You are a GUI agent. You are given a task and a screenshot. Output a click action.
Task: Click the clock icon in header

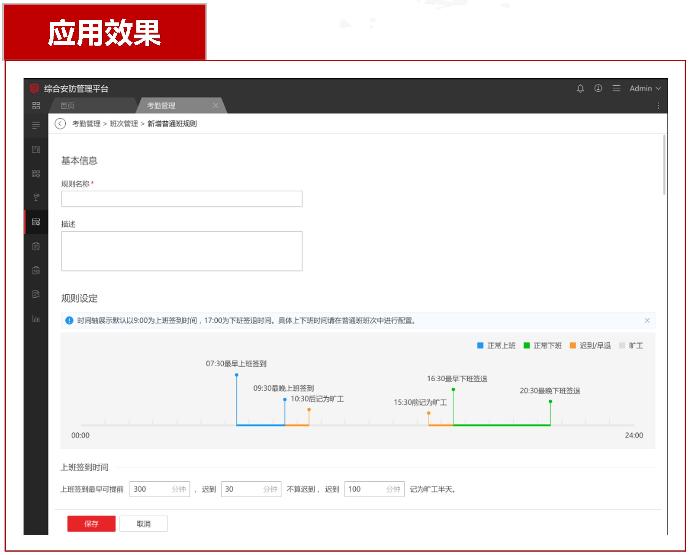coord(598,89)
